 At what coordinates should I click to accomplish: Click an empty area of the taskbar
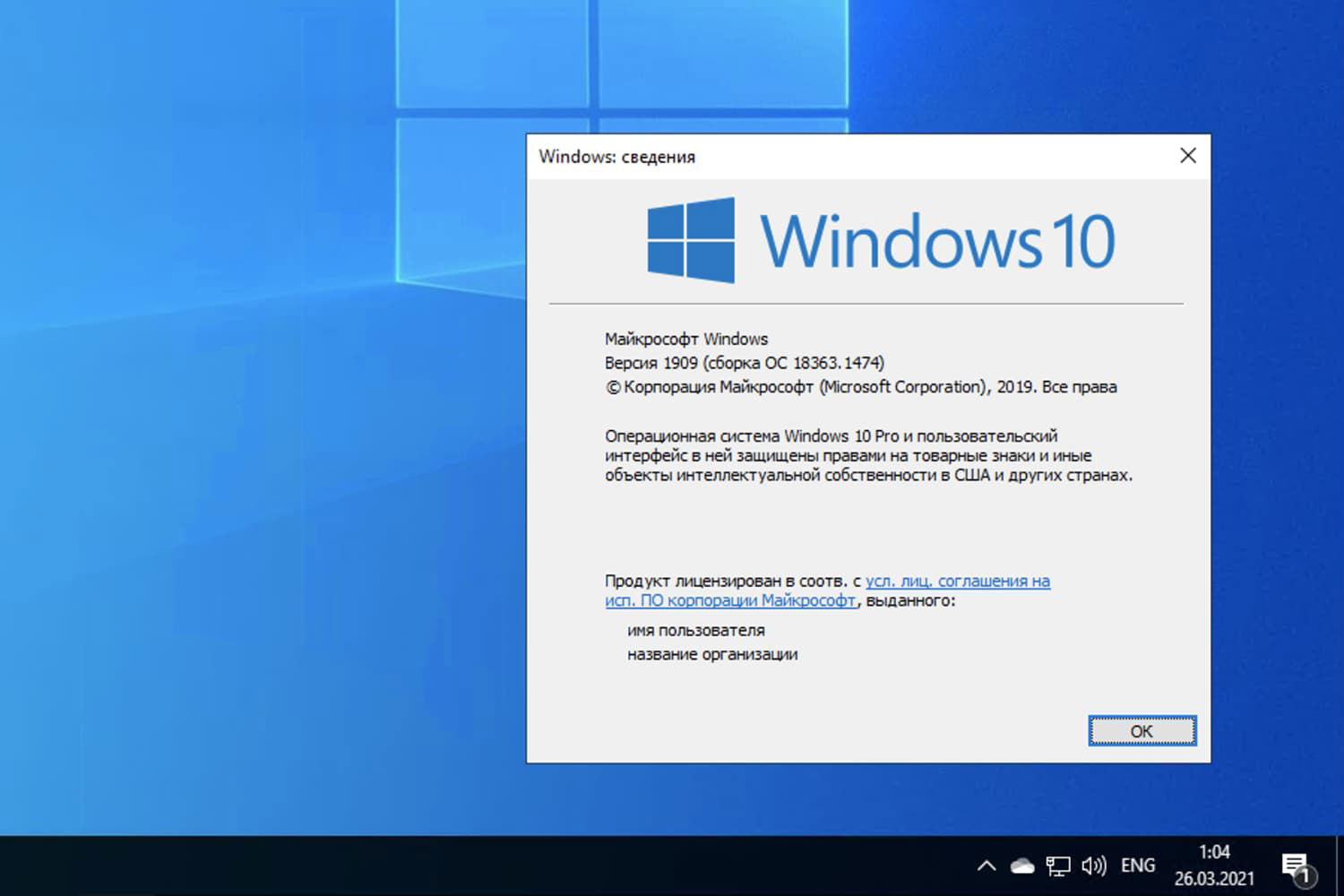pyautogui.click(x=538, y=865)
